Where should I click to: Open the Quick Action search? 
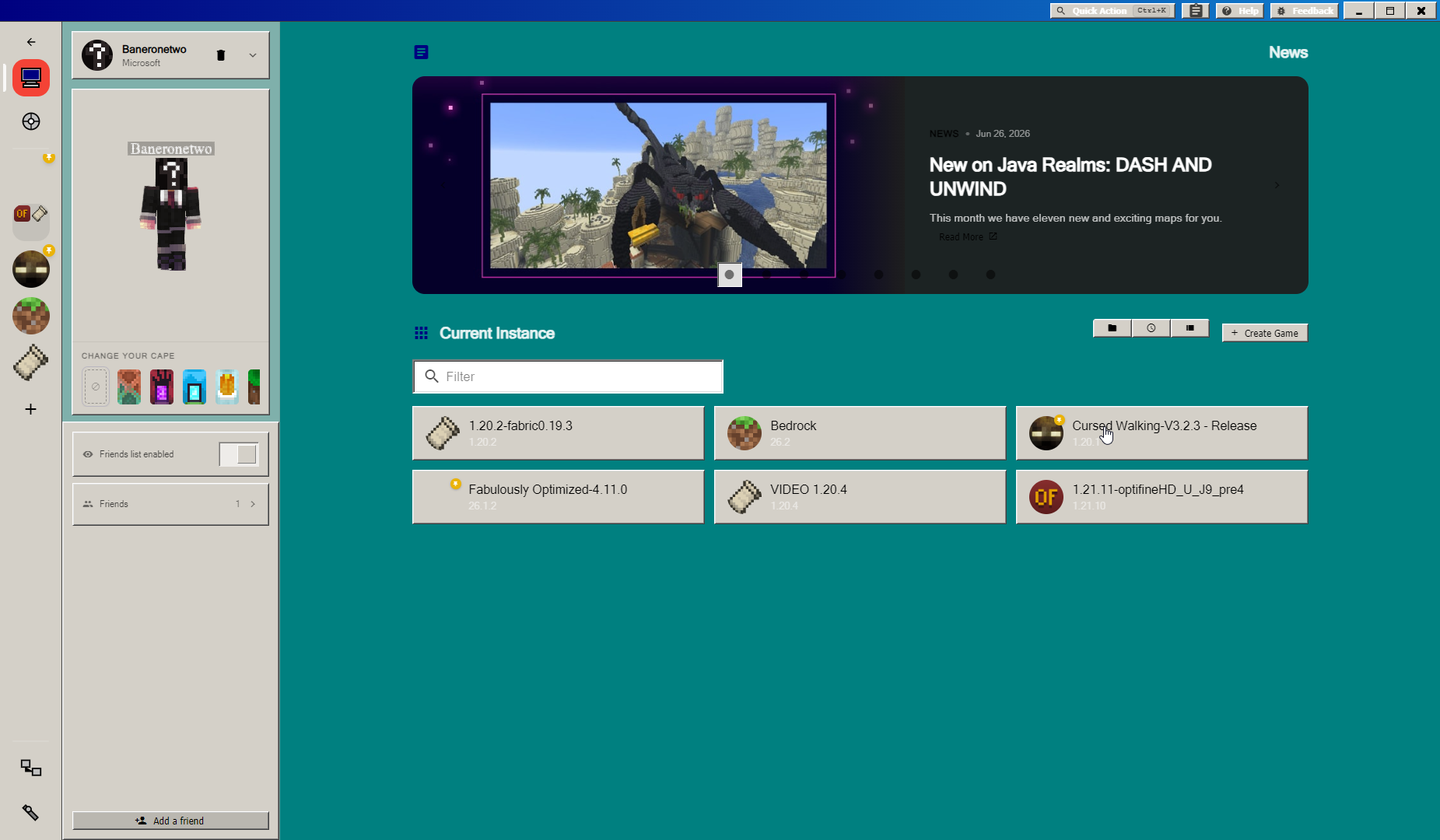tap(1112, 11)
